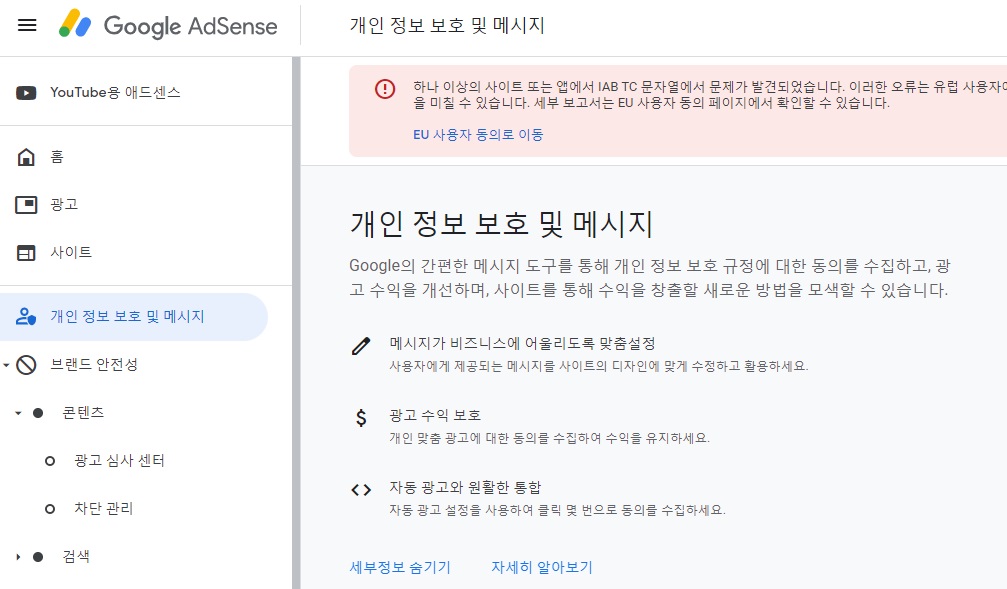The height and width of the screenshot is (589, 1007).
Task: Collapse the 콘텐츠 subsection arrow
Action: [18, 413]
